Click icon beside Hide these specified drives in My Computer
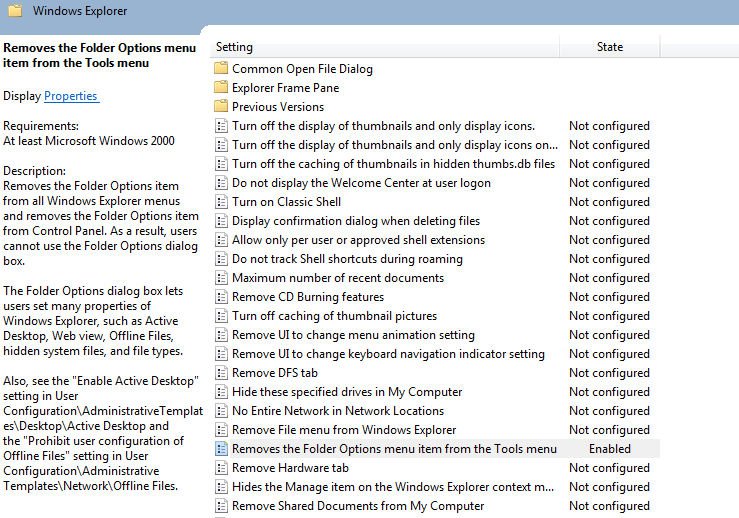 point(221,392)
